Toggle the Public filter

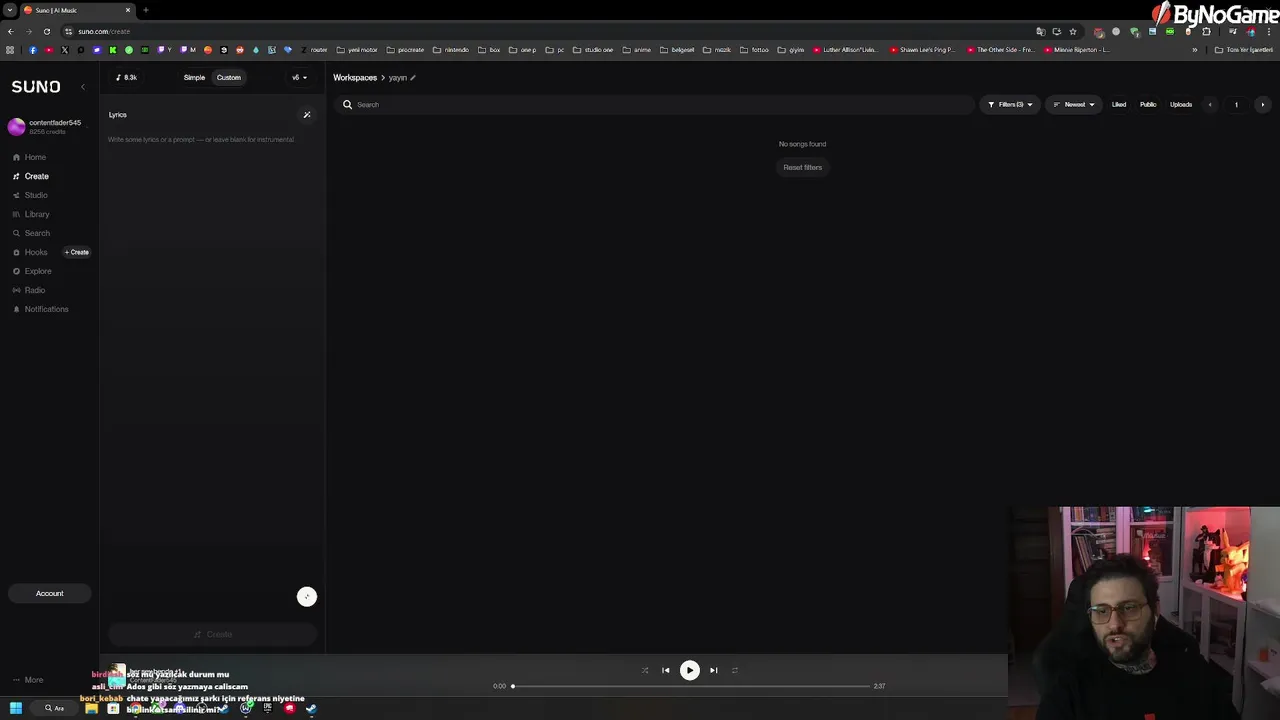1148,104
